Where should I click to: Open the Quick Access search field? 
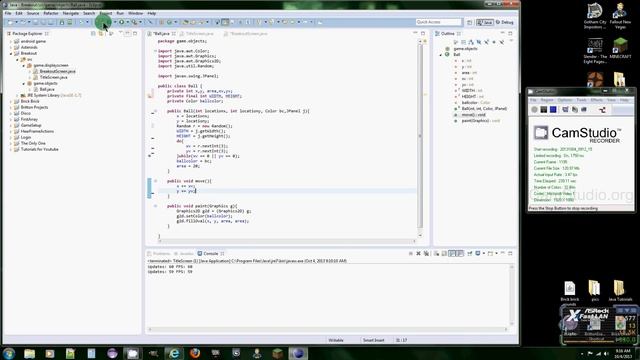tap(438, 22)
